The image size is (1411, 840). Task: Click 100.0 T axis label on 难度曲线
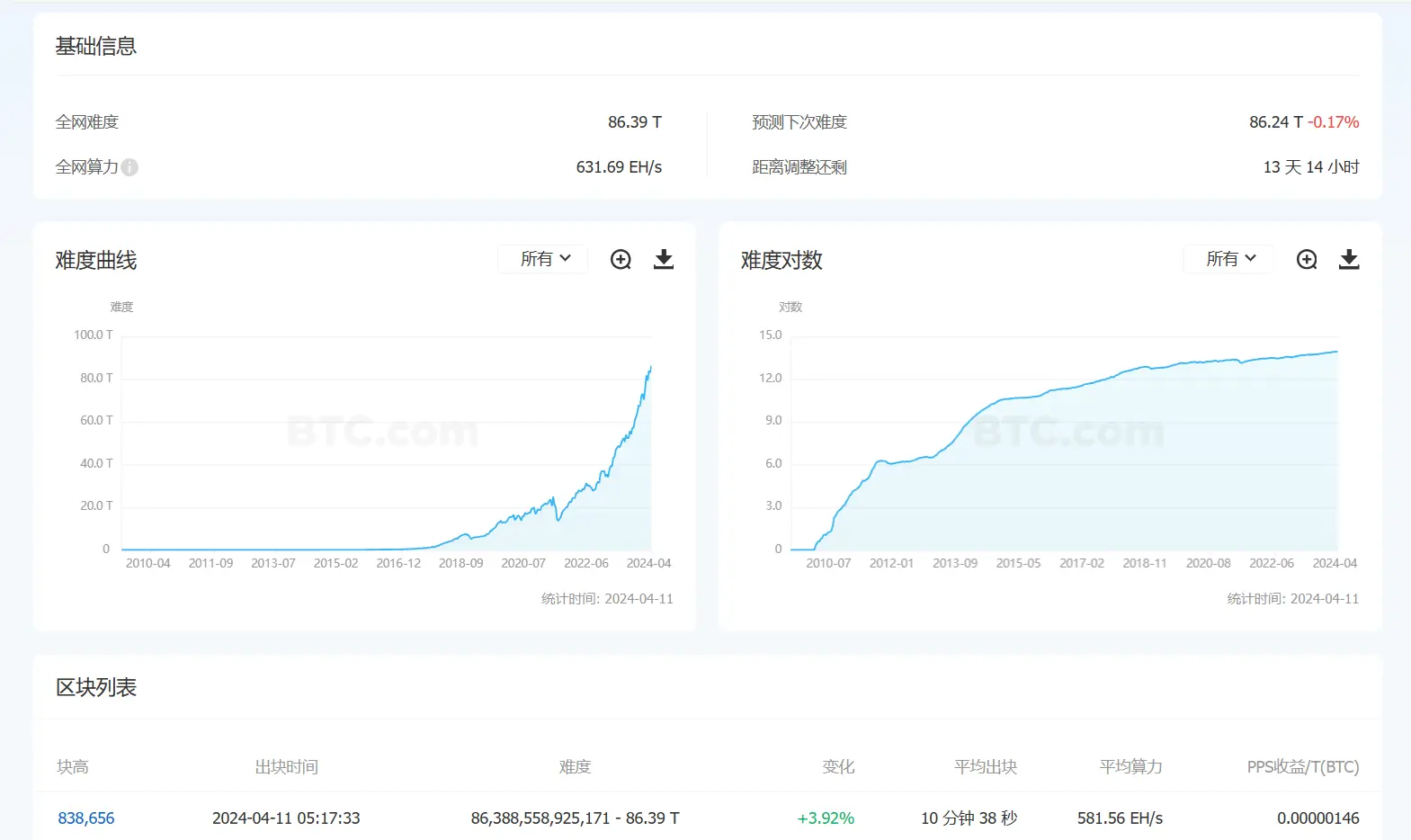click(94, 335)
